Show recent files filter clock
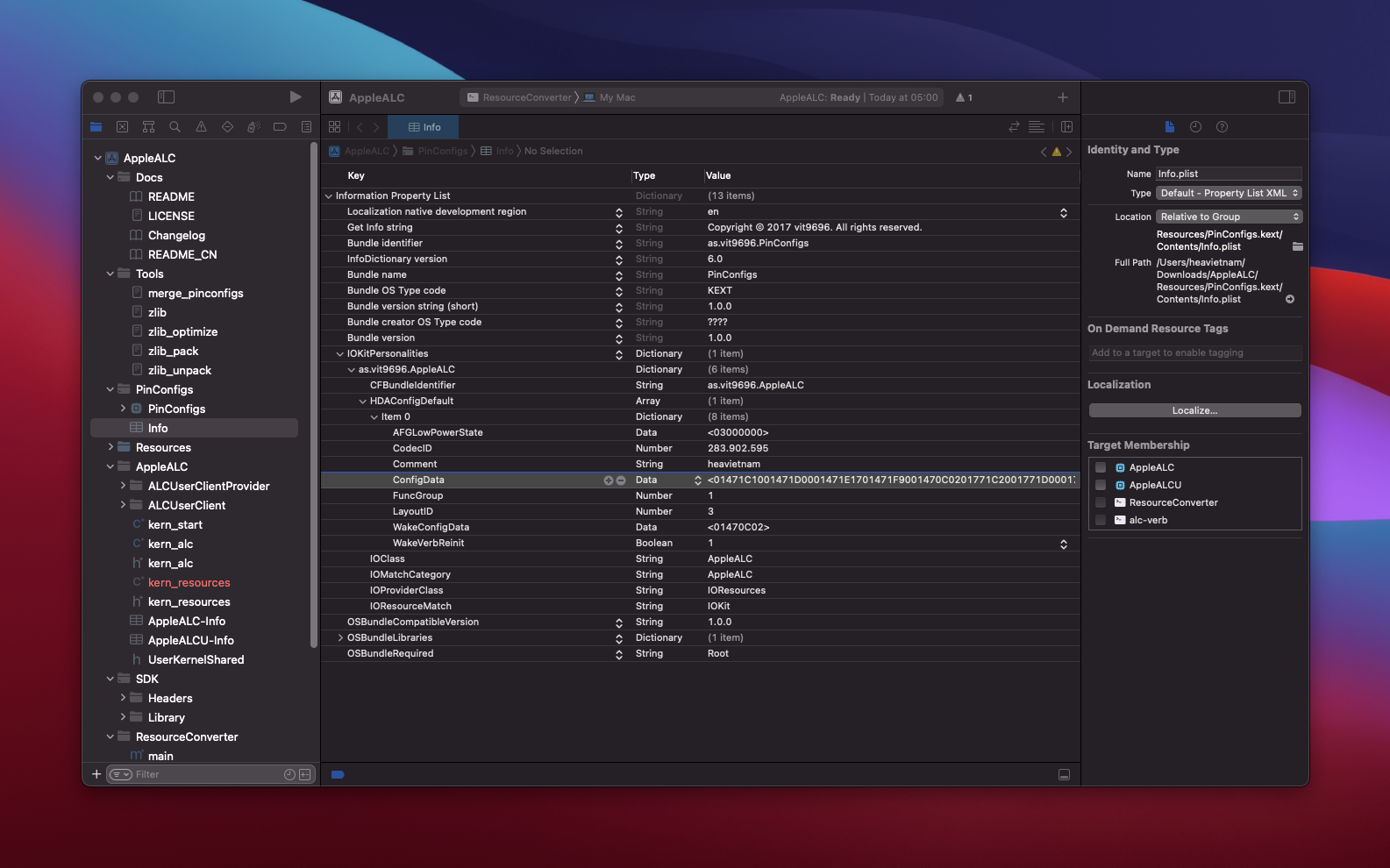The height and width of the screenshot is (868, 1390). pyautogui.click(x=290, y=774)
